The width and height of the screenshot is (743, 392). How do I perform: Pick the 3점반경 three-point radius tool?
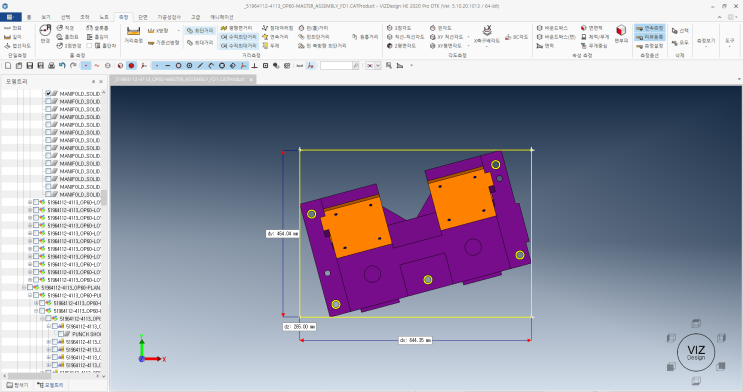click(69, 46)
